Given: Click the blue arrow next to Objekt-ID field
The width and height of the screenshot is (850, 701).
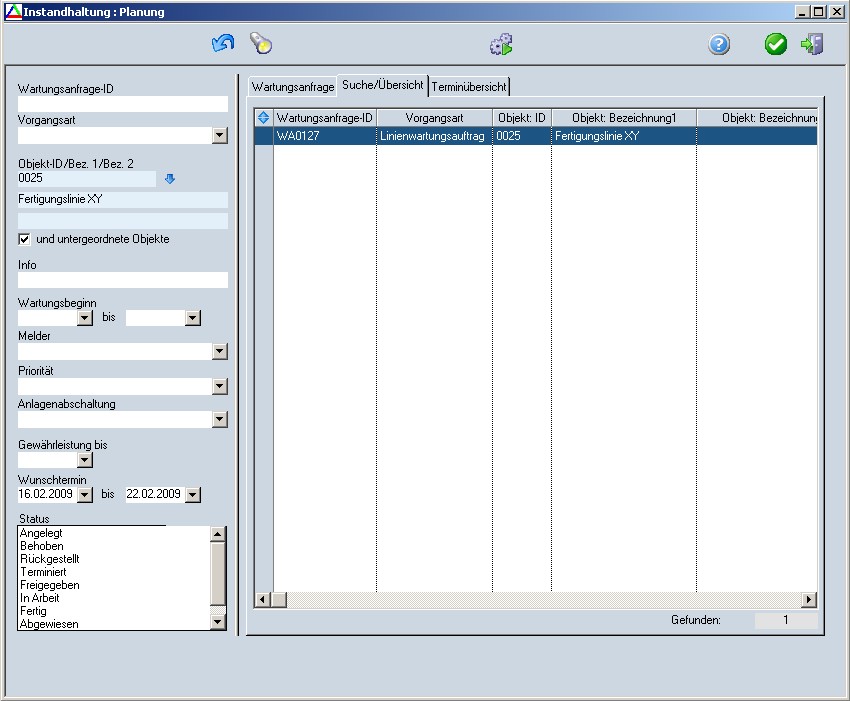Looking at the screenshot, I should (x=170, y=179).
